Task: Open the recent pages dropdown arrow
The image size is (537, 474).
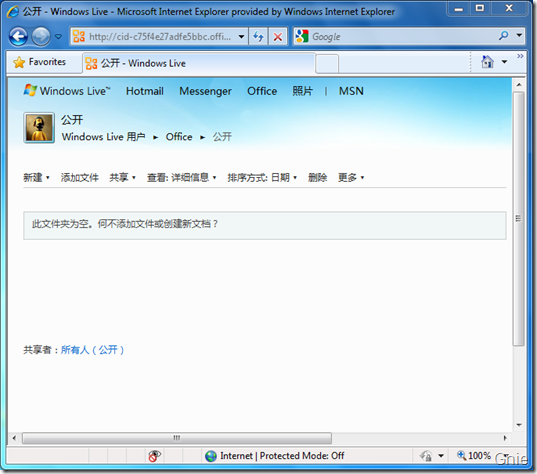Action: tap(59, 36)
